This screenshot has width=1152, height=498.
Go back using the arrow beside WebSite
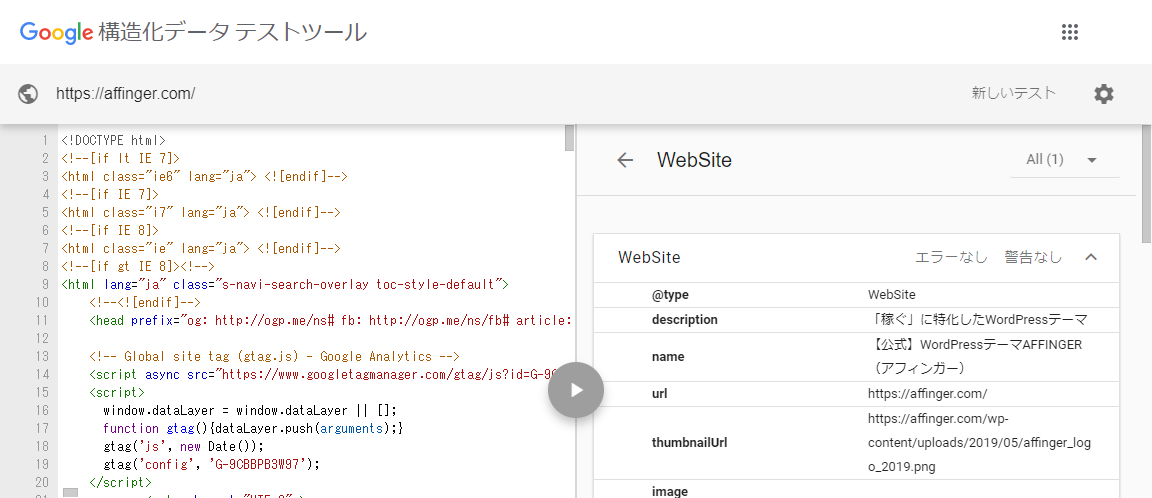[x=626, y=160]
